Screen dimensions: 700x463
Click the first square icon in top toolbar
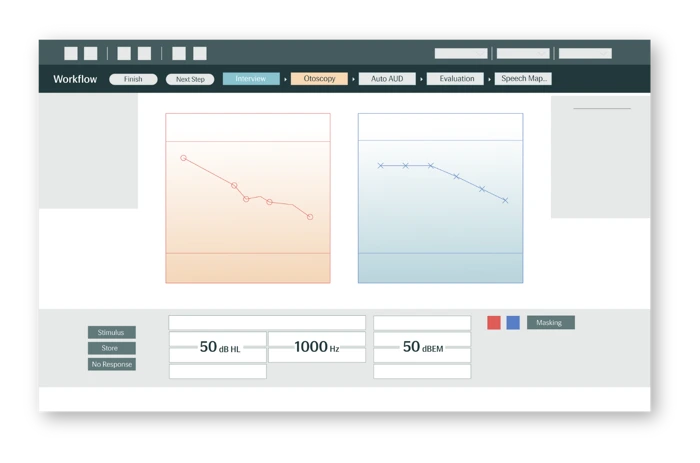71,54
